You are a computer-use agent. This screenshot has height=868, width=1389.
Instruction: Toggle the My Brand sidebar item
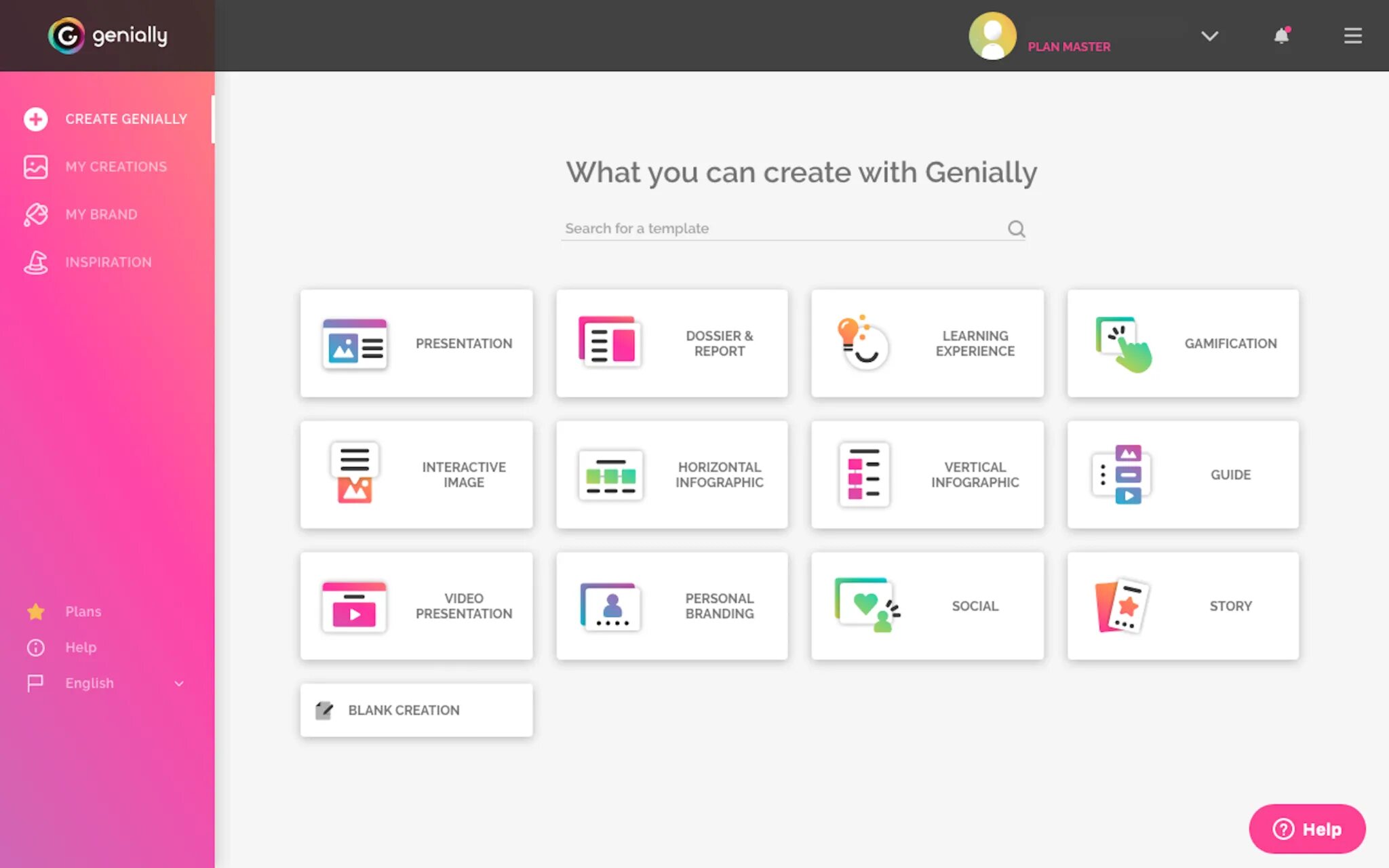coord(101,214)
